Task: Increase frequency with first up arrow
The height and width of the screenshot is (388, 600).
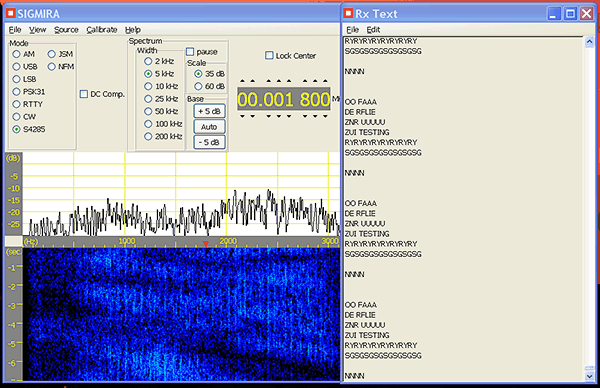Action: click(x=242, y=81)
